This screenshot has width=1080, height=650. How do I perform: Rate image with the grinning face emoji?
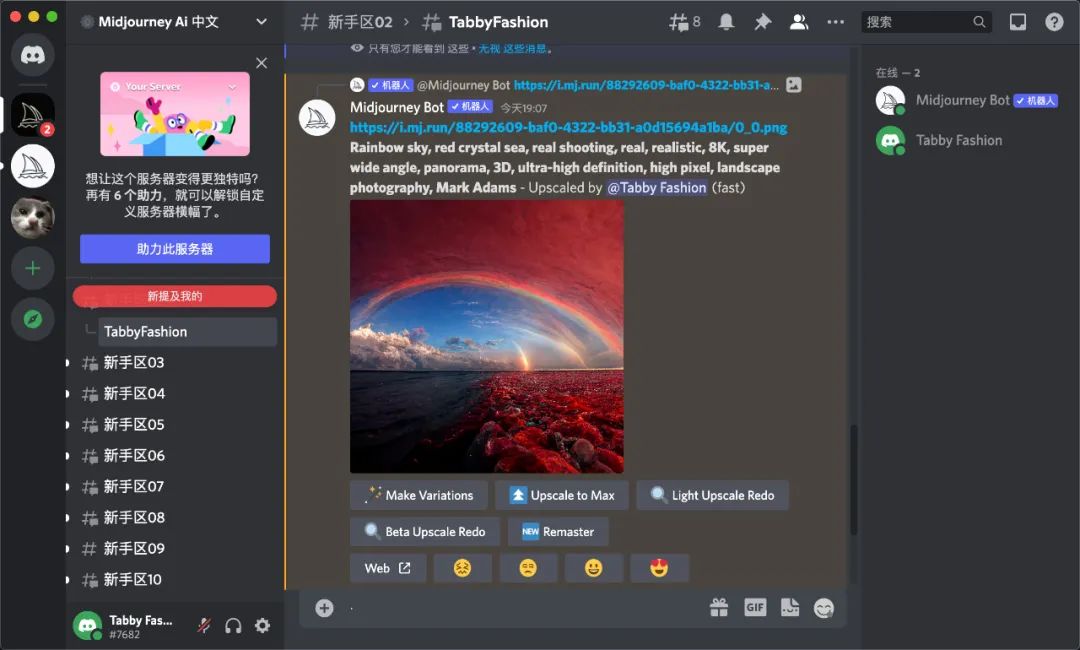click(594, 568)
